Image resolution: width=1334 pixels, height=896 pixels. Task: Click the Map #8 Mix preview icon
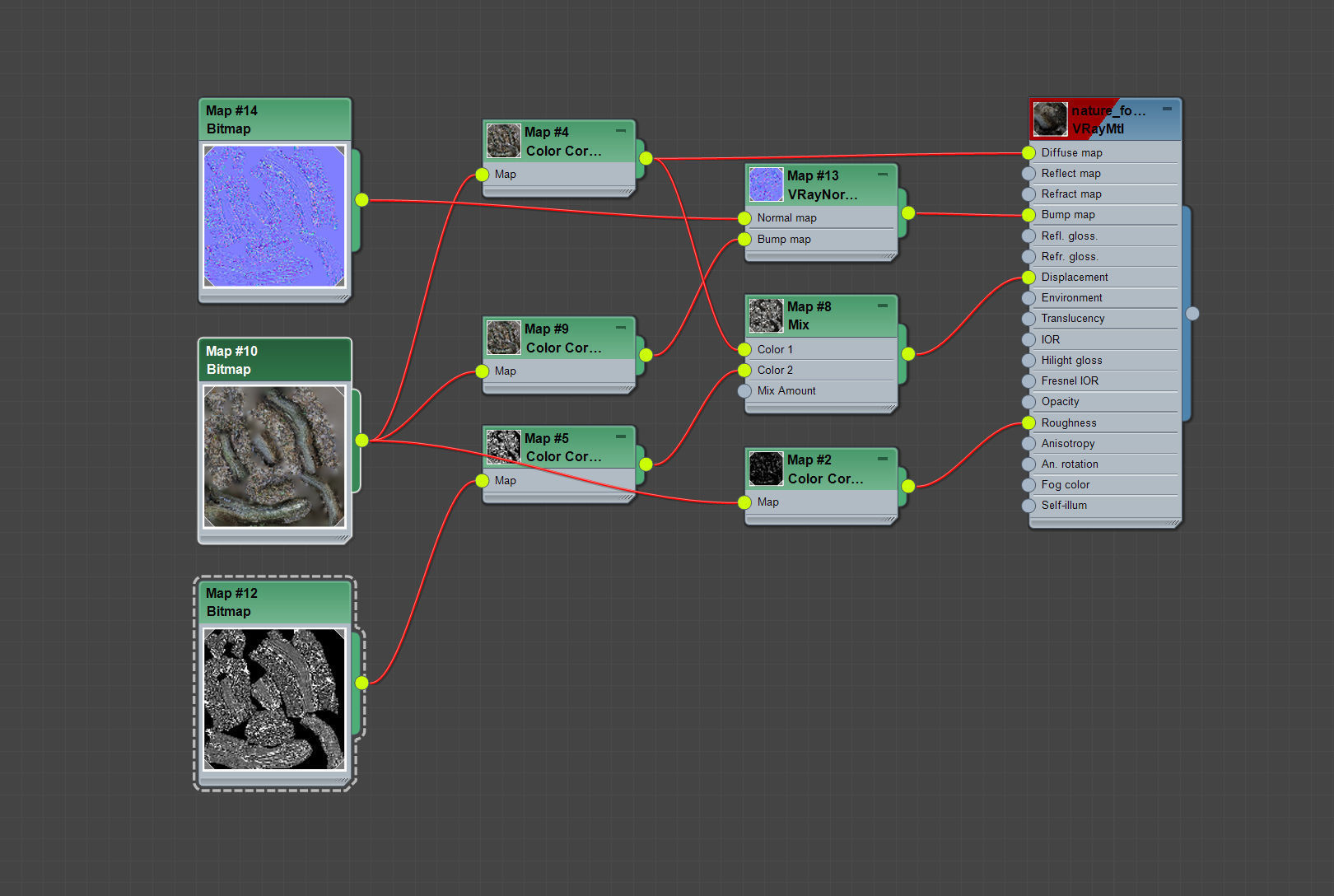tap(766, 315)
